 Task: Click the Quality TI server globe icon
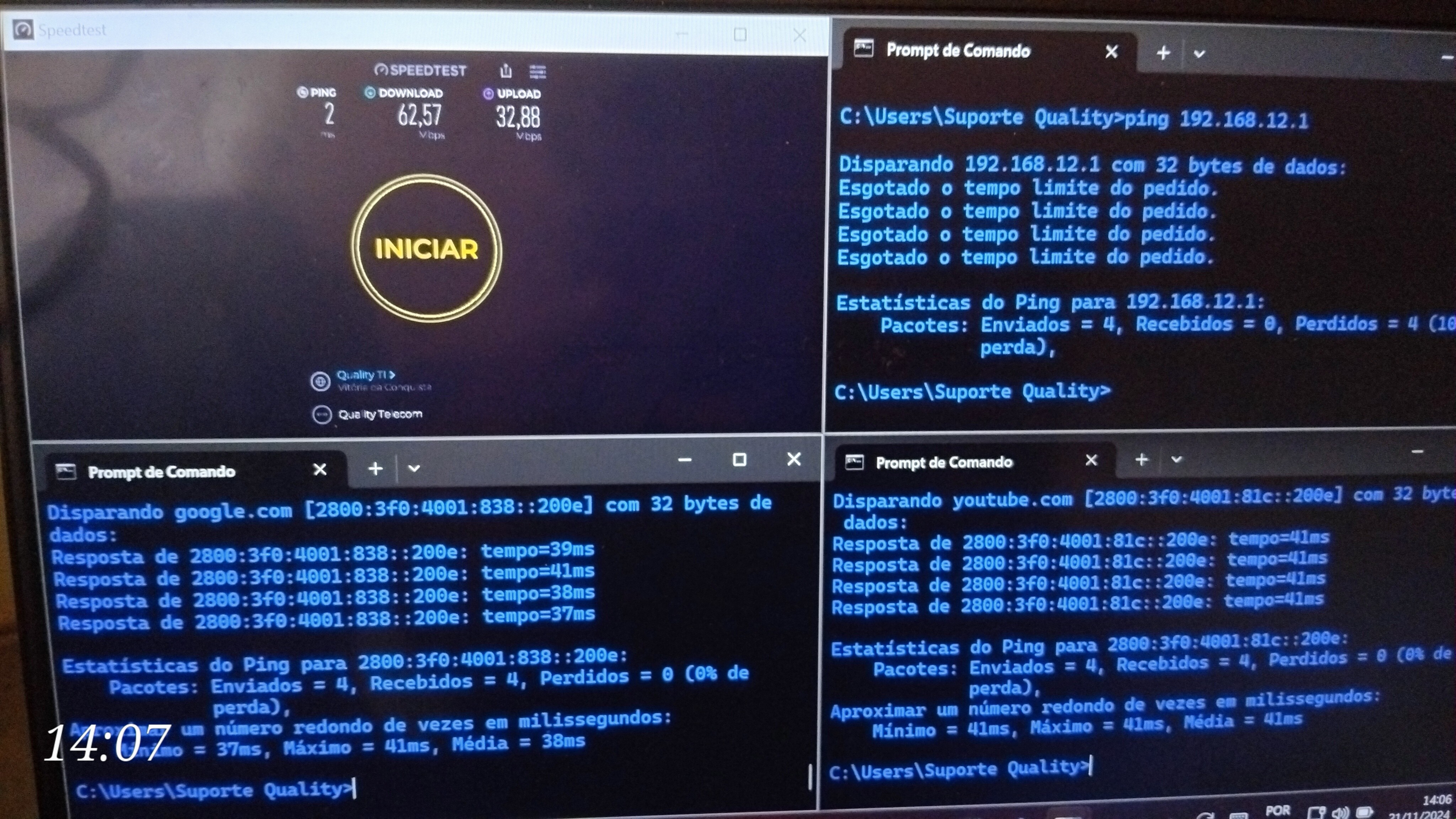tap(320, 381)
